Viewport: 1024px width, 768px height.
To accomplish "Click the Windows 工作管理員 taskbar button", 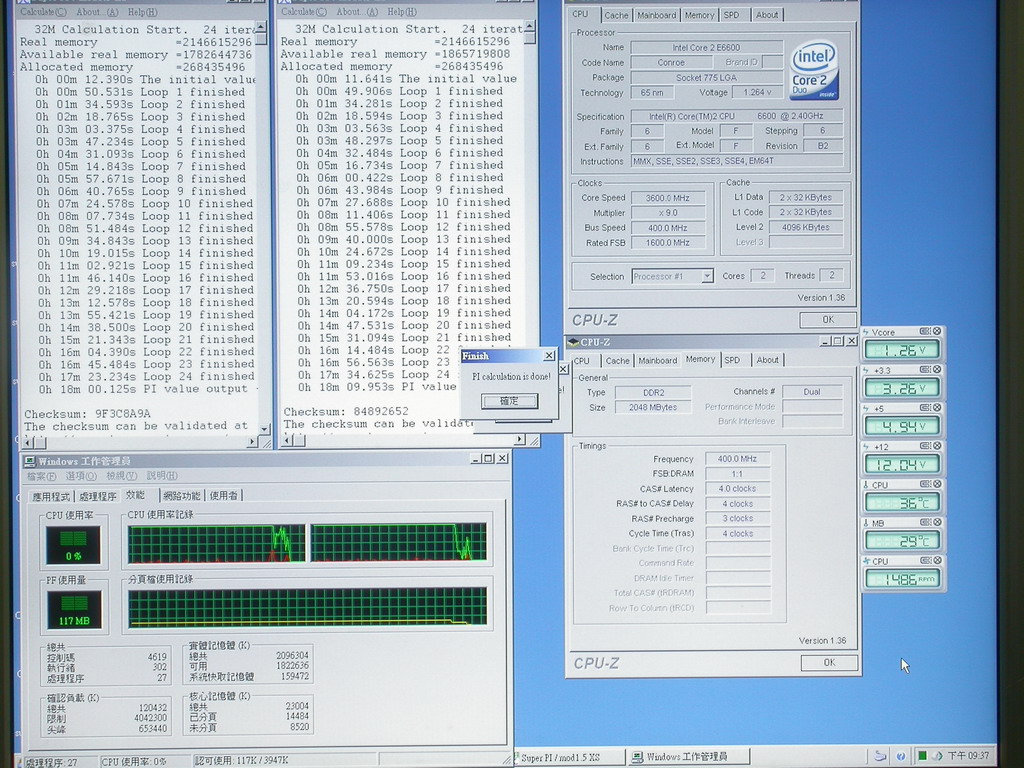I will [x=687, y=757].
